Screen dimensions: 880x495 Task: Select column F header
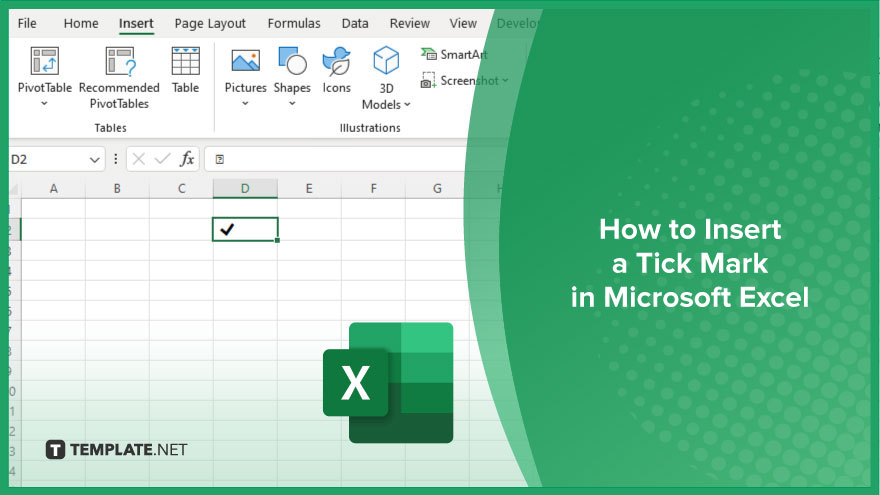[373, 189]
